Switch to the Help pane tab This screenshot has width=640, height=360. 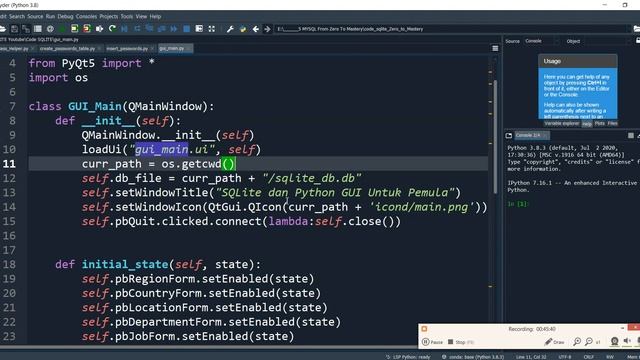(587, 124)
